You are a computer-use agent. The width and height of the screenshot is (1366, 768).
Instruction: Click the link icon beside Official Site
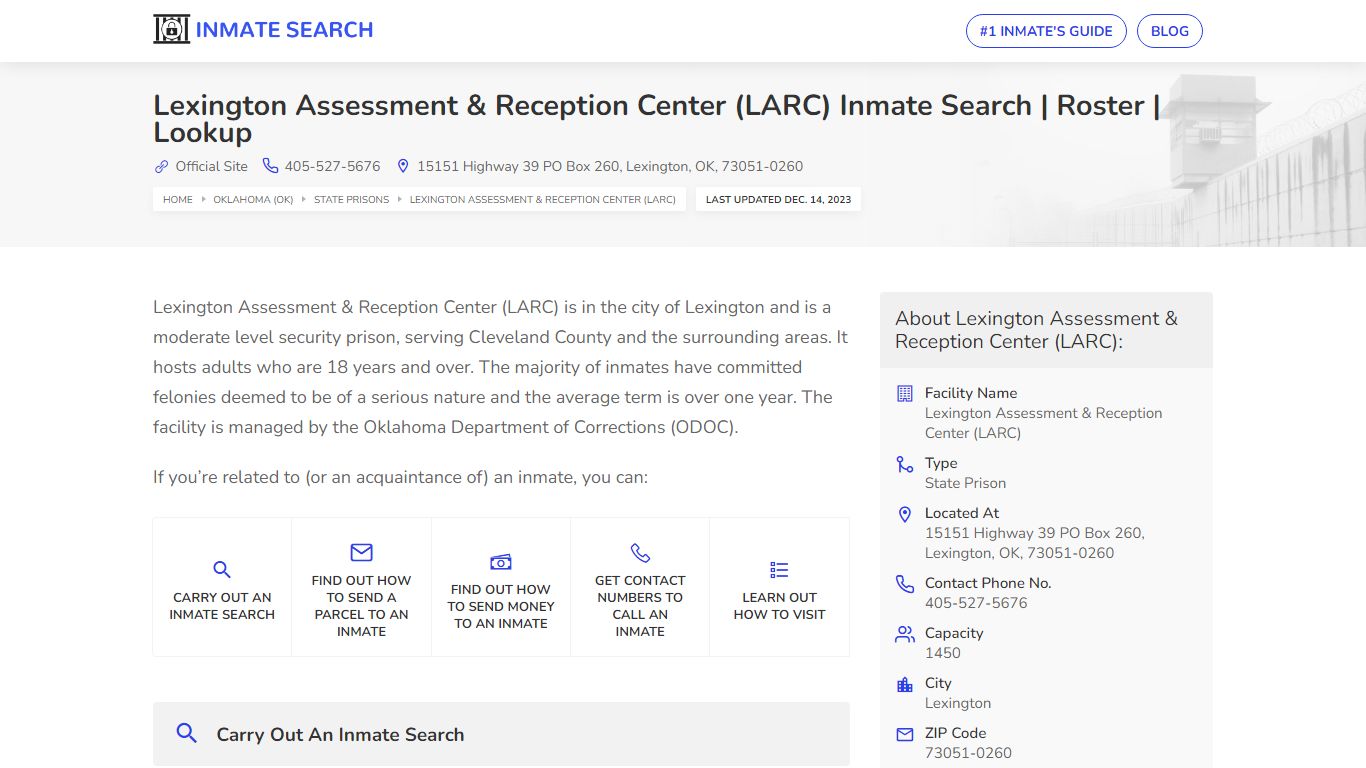(161, 166)
